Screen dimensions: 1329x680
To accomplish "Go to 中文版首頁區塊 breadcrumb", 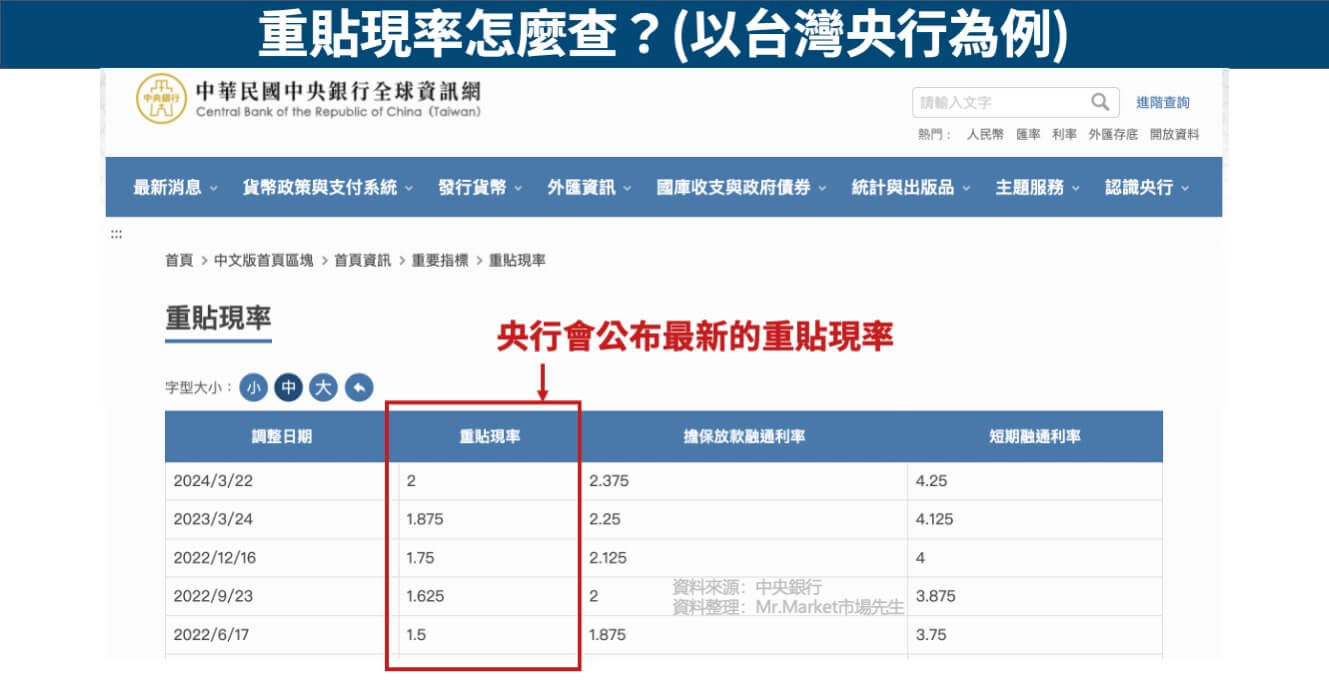I will (x=264, y=260).
